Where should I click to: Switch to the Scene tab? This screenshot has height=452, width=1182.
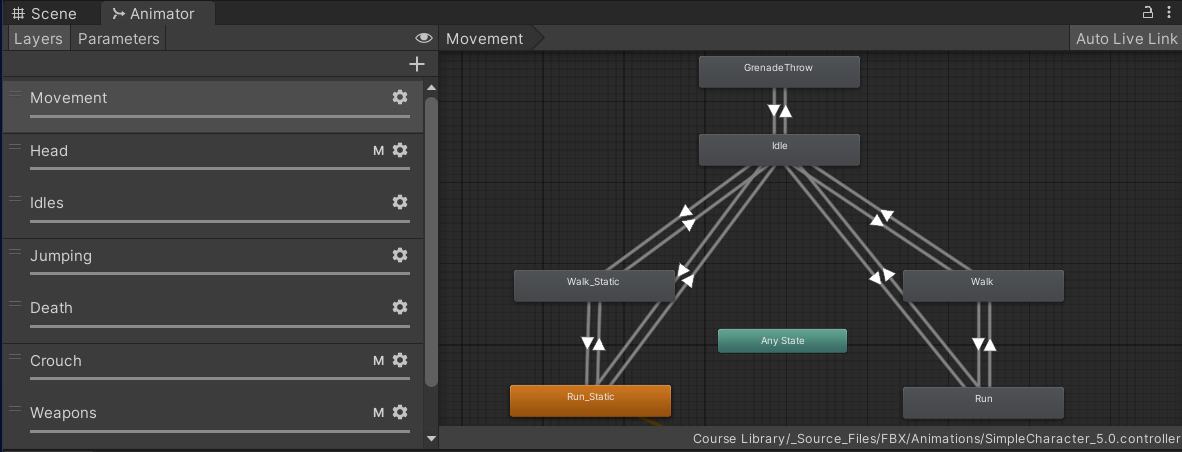coord(44,14)
